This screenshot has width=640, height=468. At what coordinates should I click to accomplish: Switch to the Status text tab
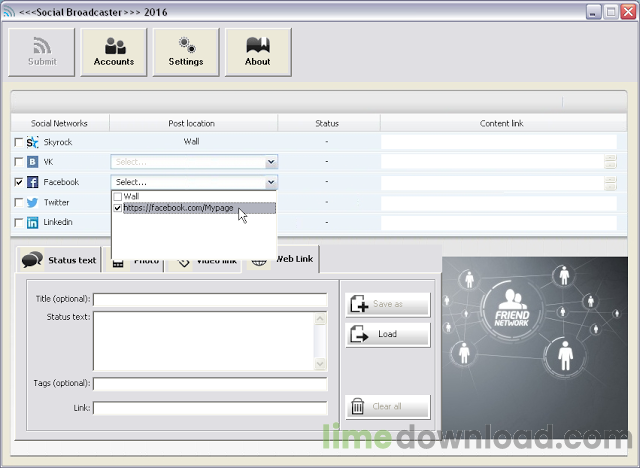pyautogui.click(x=60, y=260)
